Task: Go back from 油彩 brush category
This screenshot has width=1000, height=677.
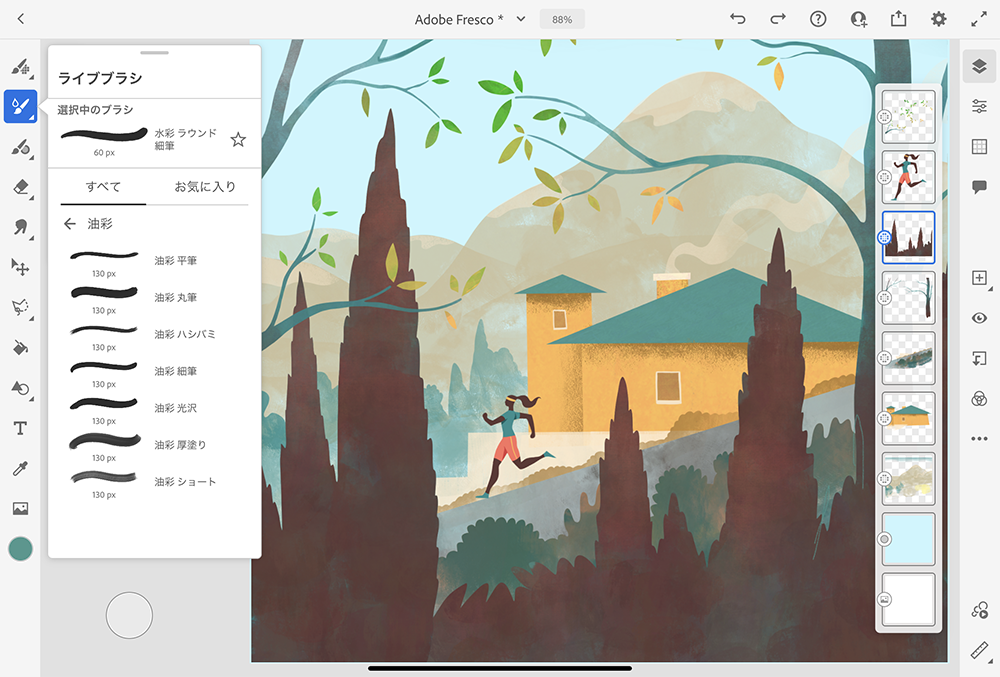Action: 69,224
